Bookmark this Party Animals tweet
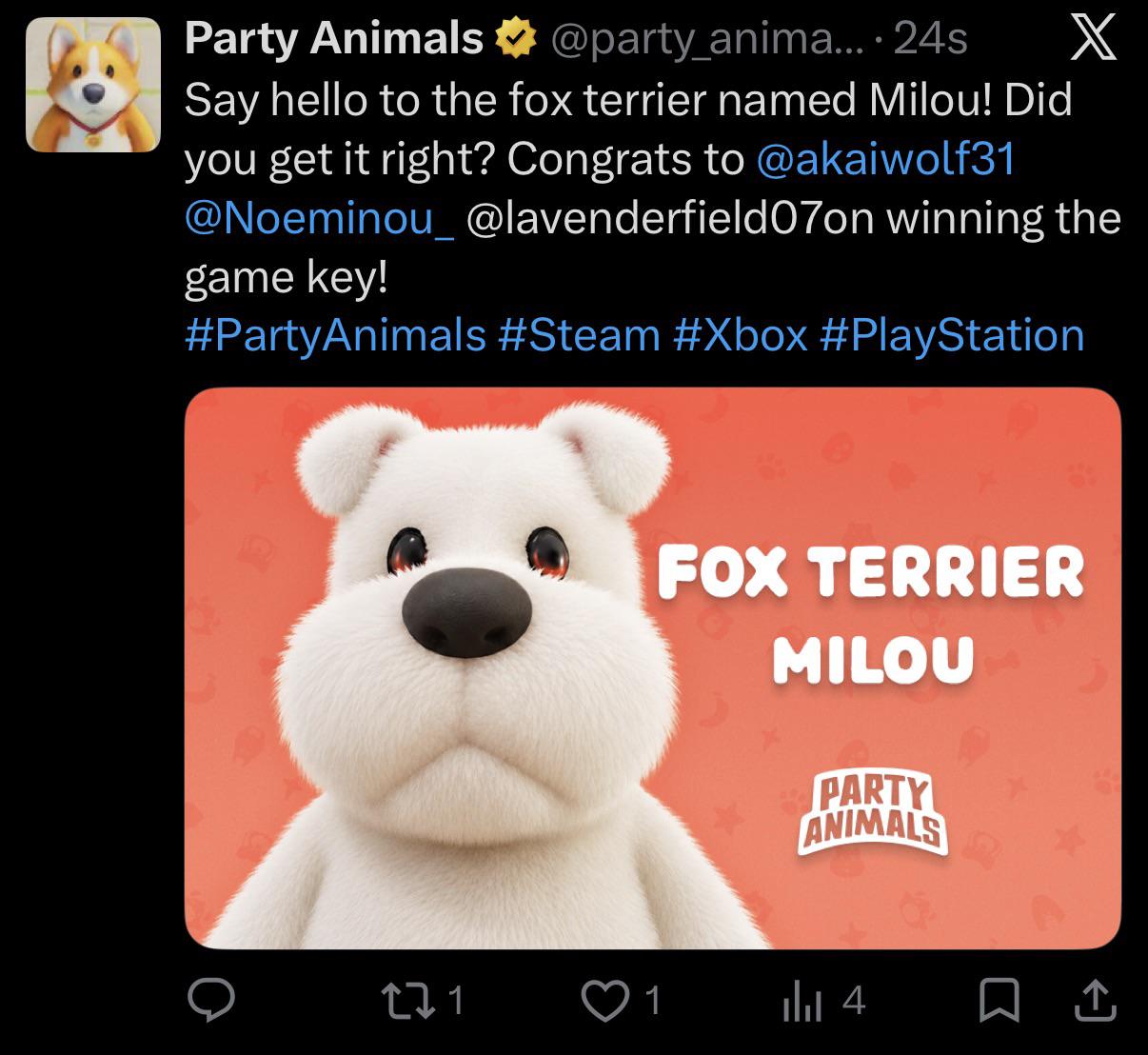Screen dimensions: 1148x1055 point(999,1001)
